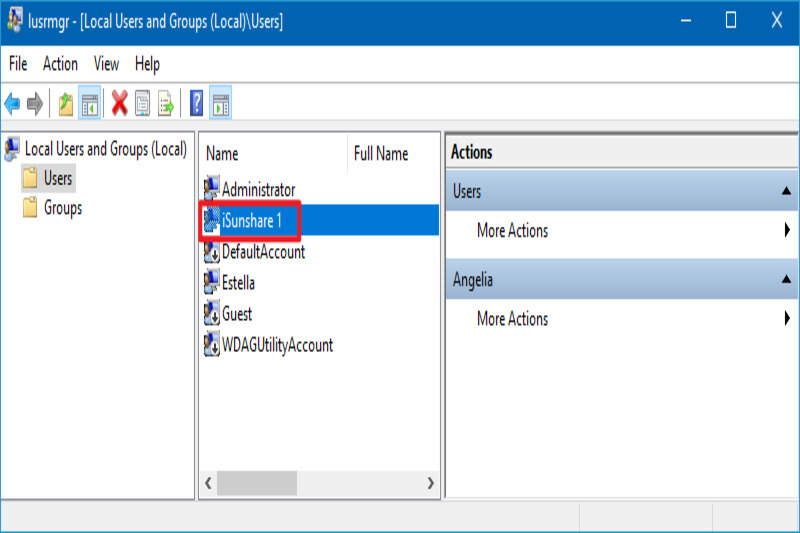Open Properties from the toolbar icon
Image resolution: width=800 pixels, height=533 pixels.
tap(143, 103)
